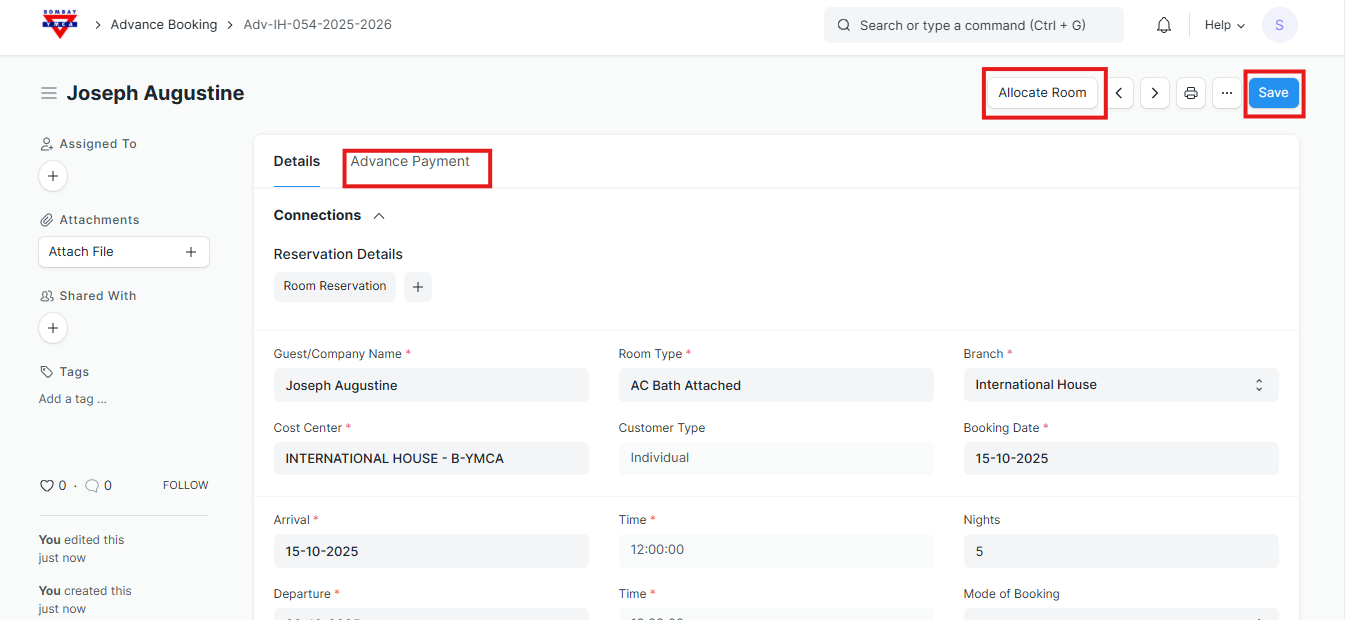
Task: Print the booking via printer icon
Action: pos(1191,93)
